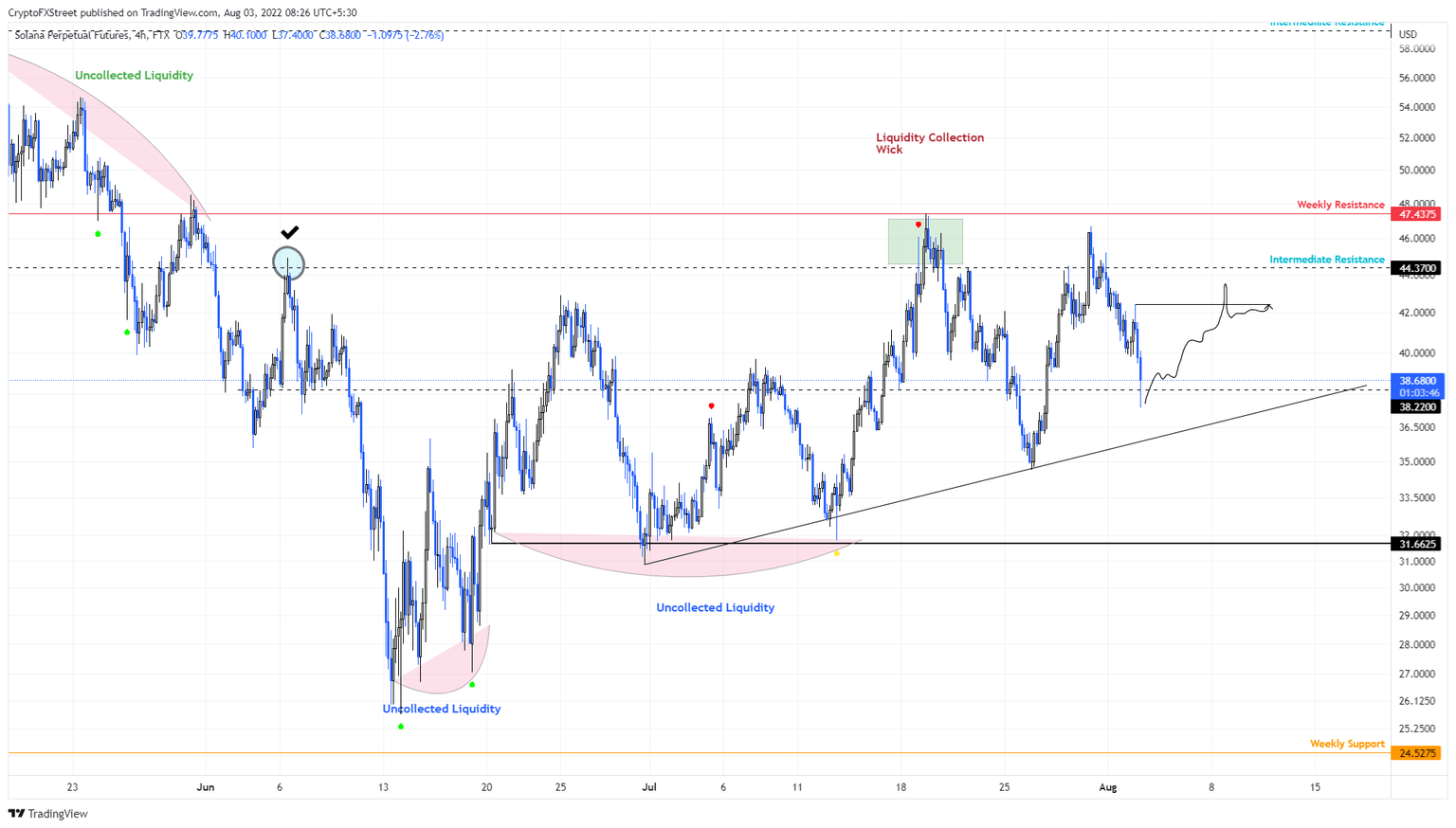Click the orange 24.5275 support price tag

1418,753
